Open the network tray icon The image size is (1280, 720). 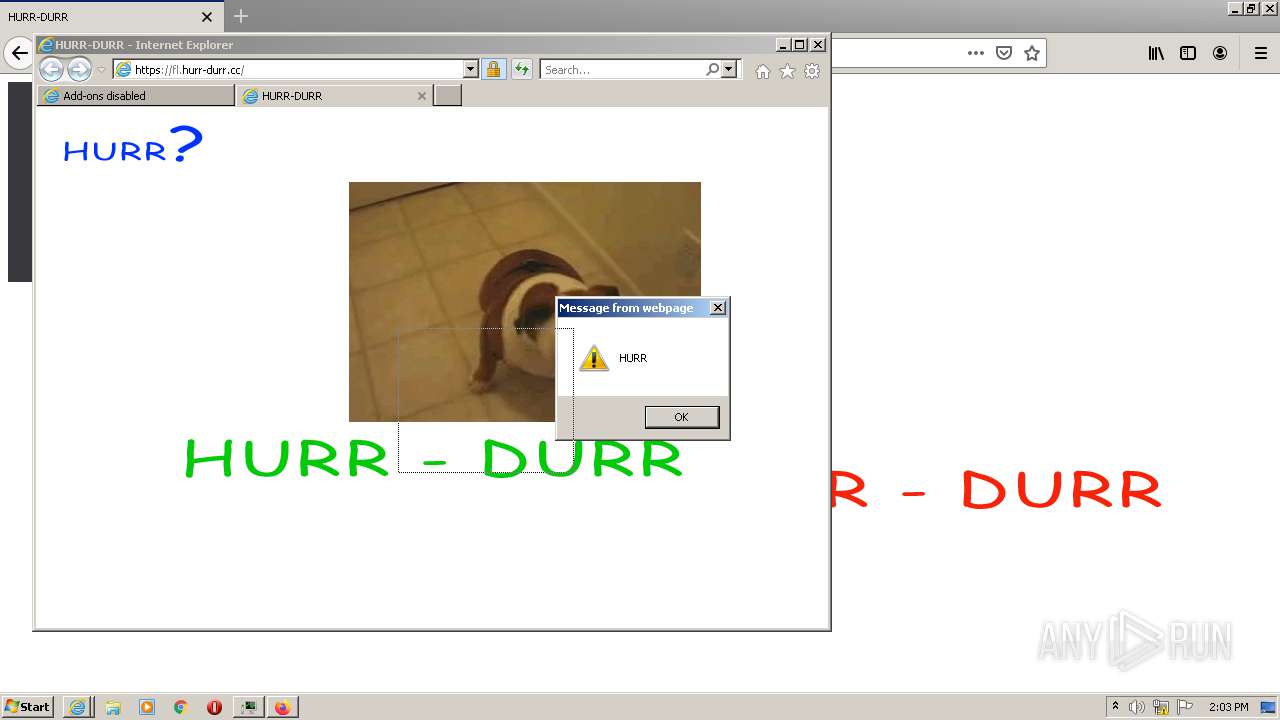1161,707
